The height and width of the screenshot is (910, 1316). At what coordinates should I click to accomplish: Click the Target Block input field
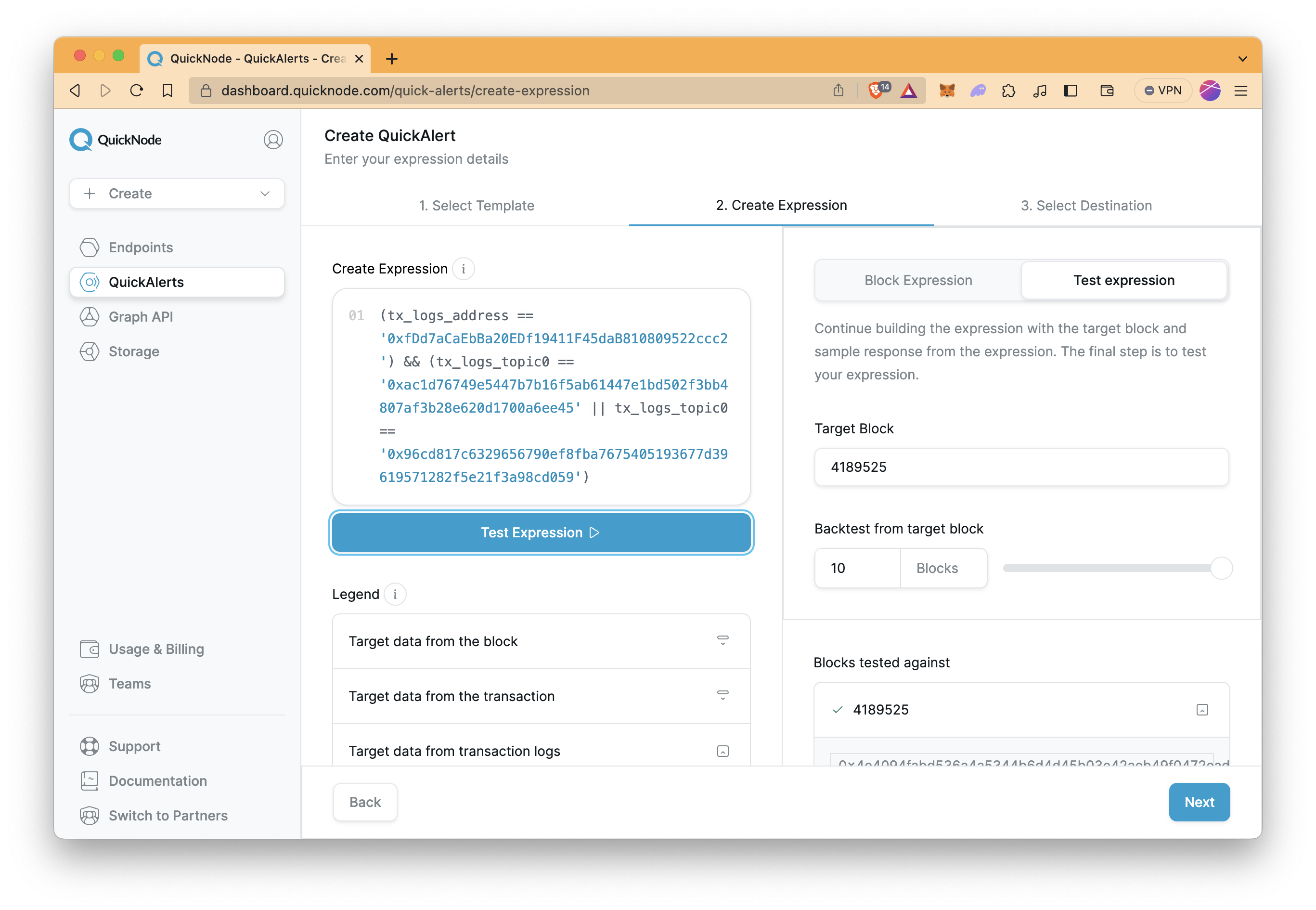point(1021,467)
